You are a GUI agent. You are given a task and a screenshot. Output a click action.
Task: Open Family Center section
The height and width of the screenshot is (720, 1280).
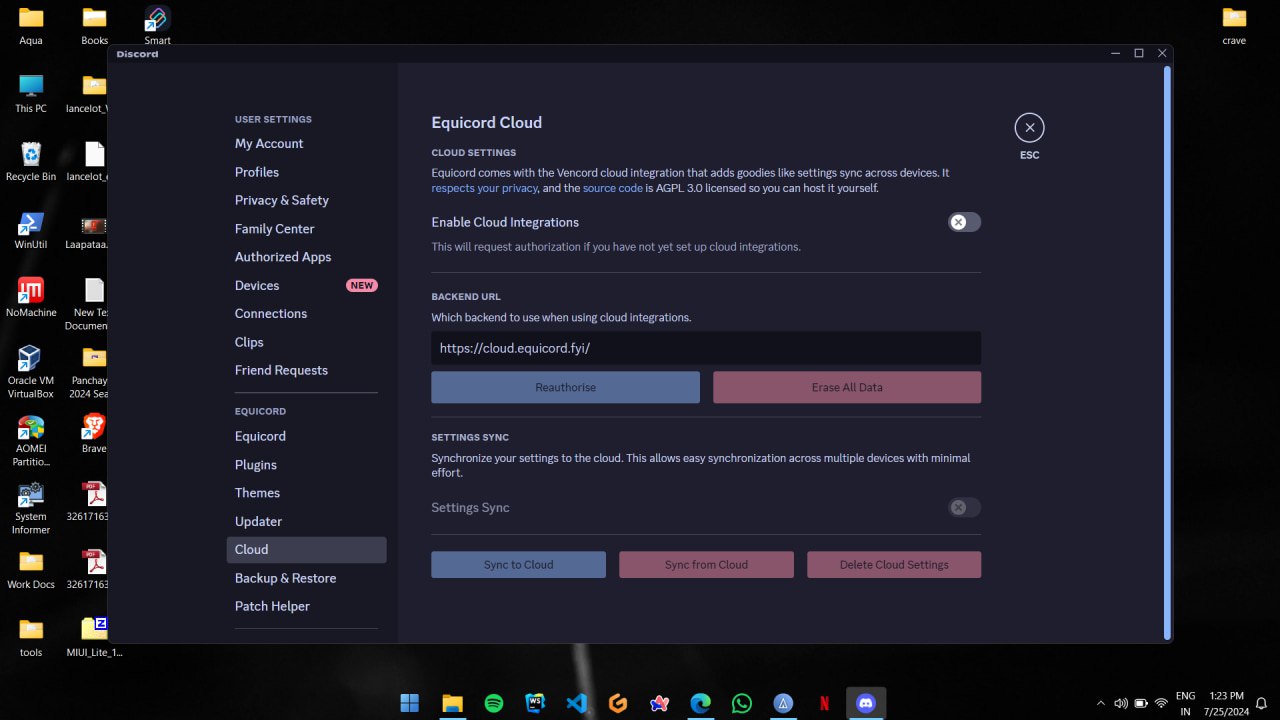[306, 229]
